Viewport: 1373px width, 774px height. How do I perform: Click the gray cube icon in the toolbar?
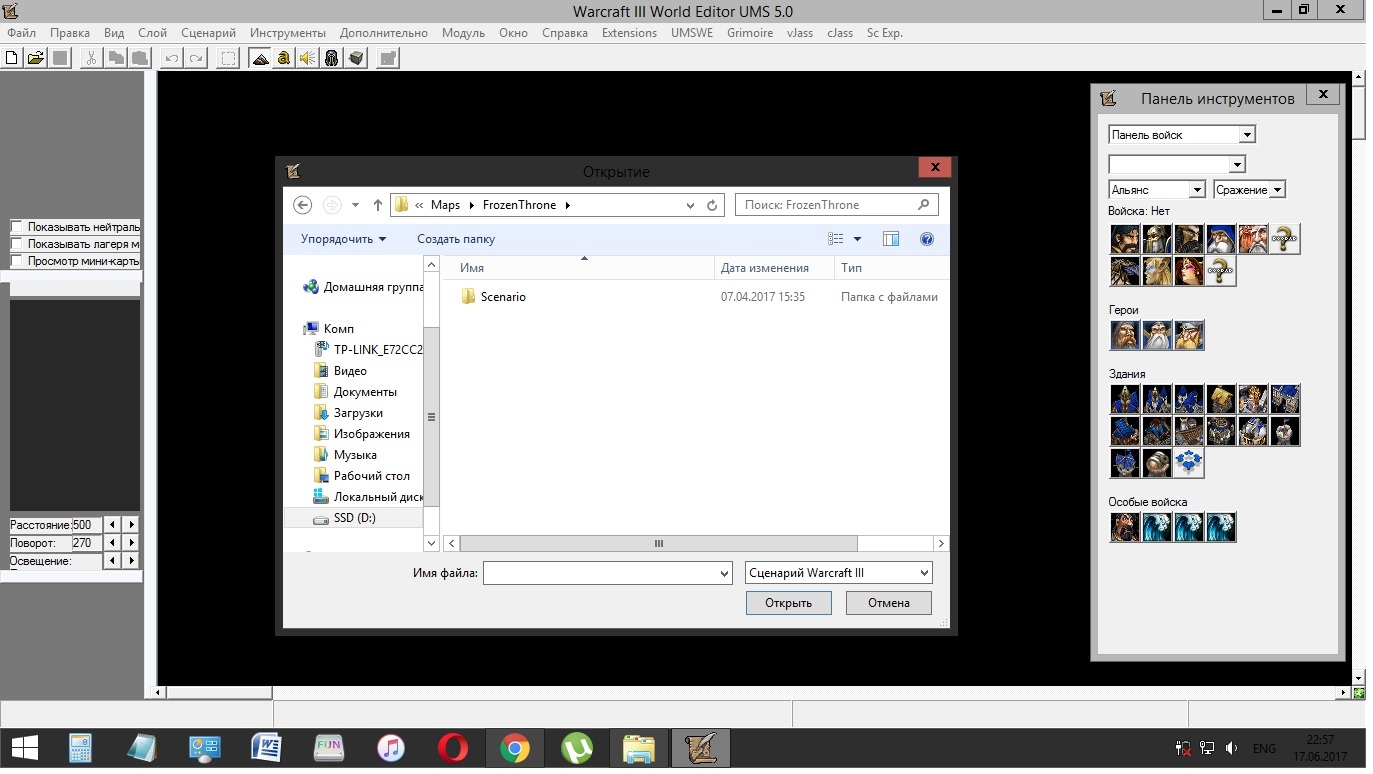(x=356, y=58)
